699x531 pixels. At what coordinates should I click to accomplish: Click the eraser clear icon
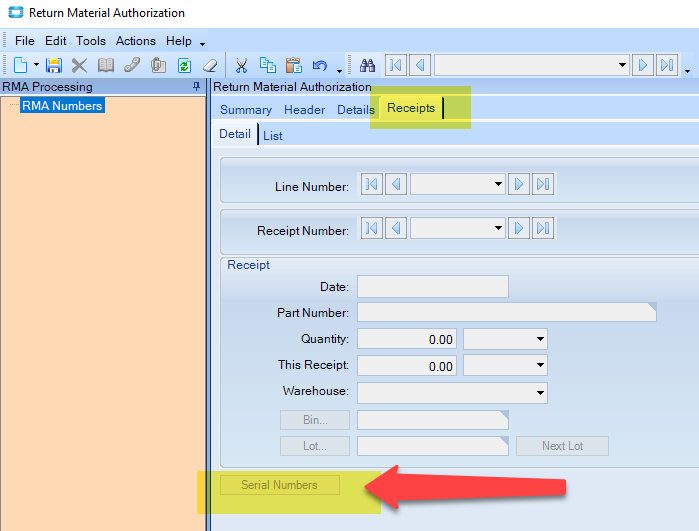[210, 66]
